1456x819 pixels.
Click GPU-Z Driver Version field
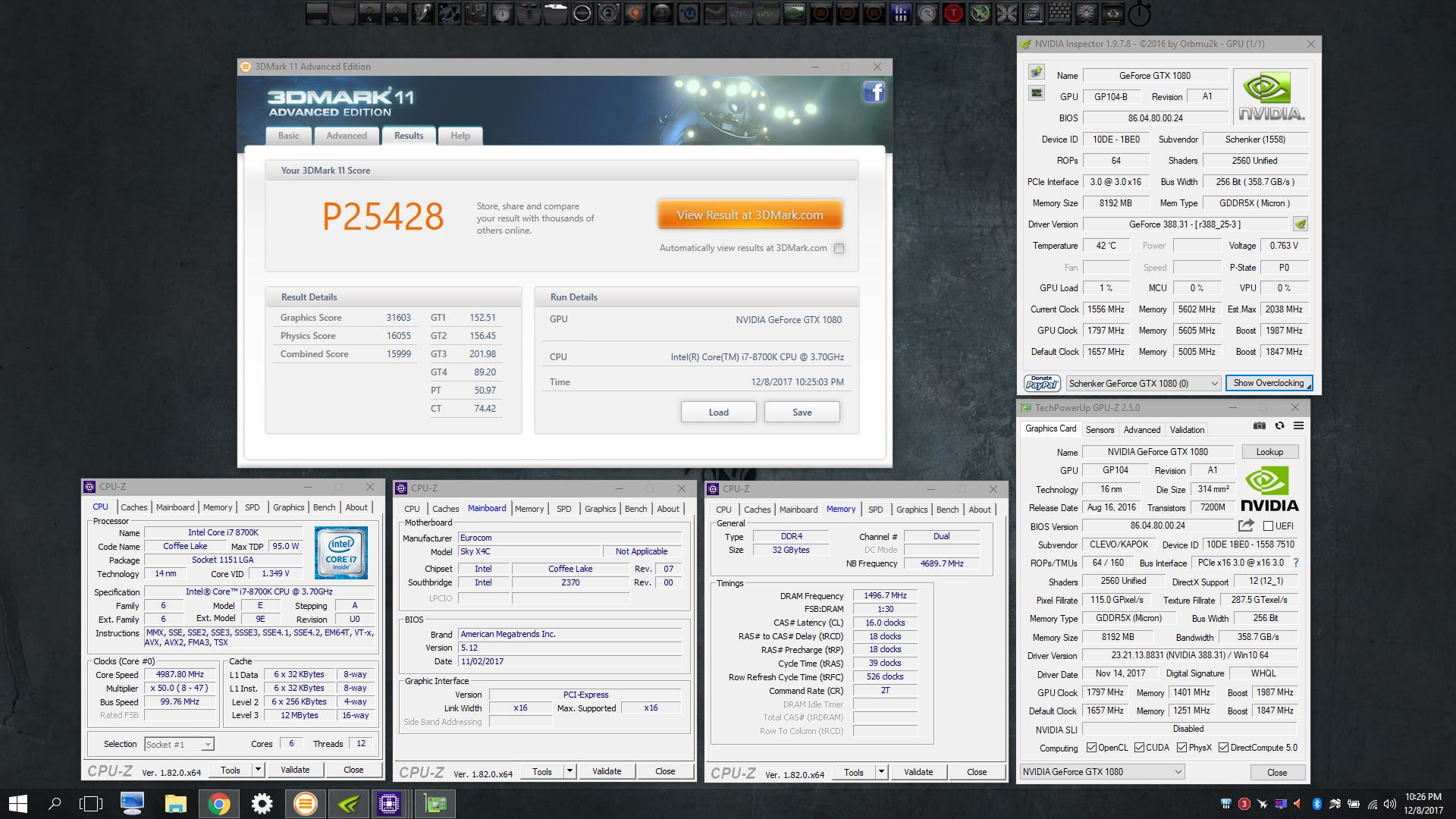1188,655
